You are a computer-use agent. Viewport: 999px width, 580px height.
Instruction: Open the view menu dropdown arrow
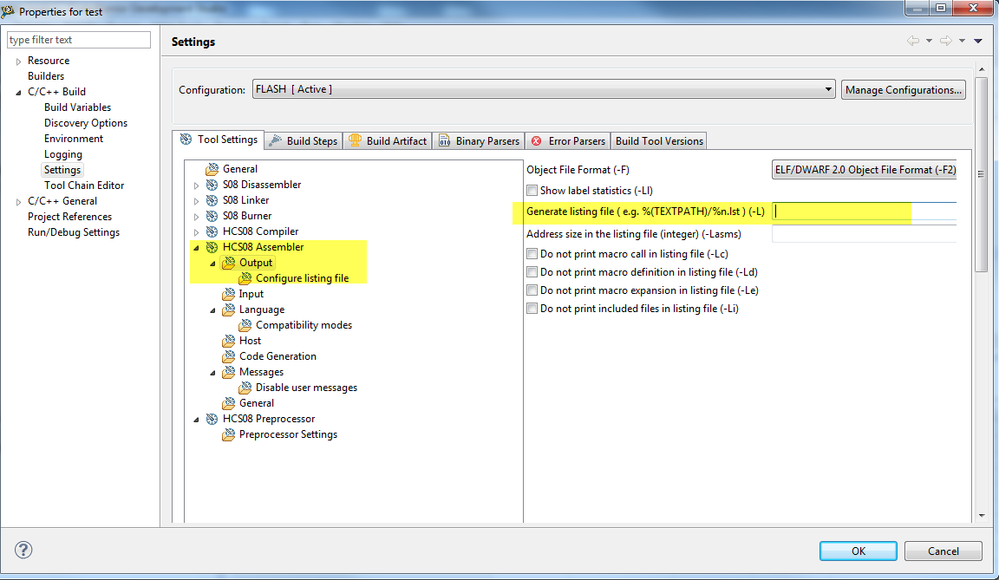pos(978,41)
